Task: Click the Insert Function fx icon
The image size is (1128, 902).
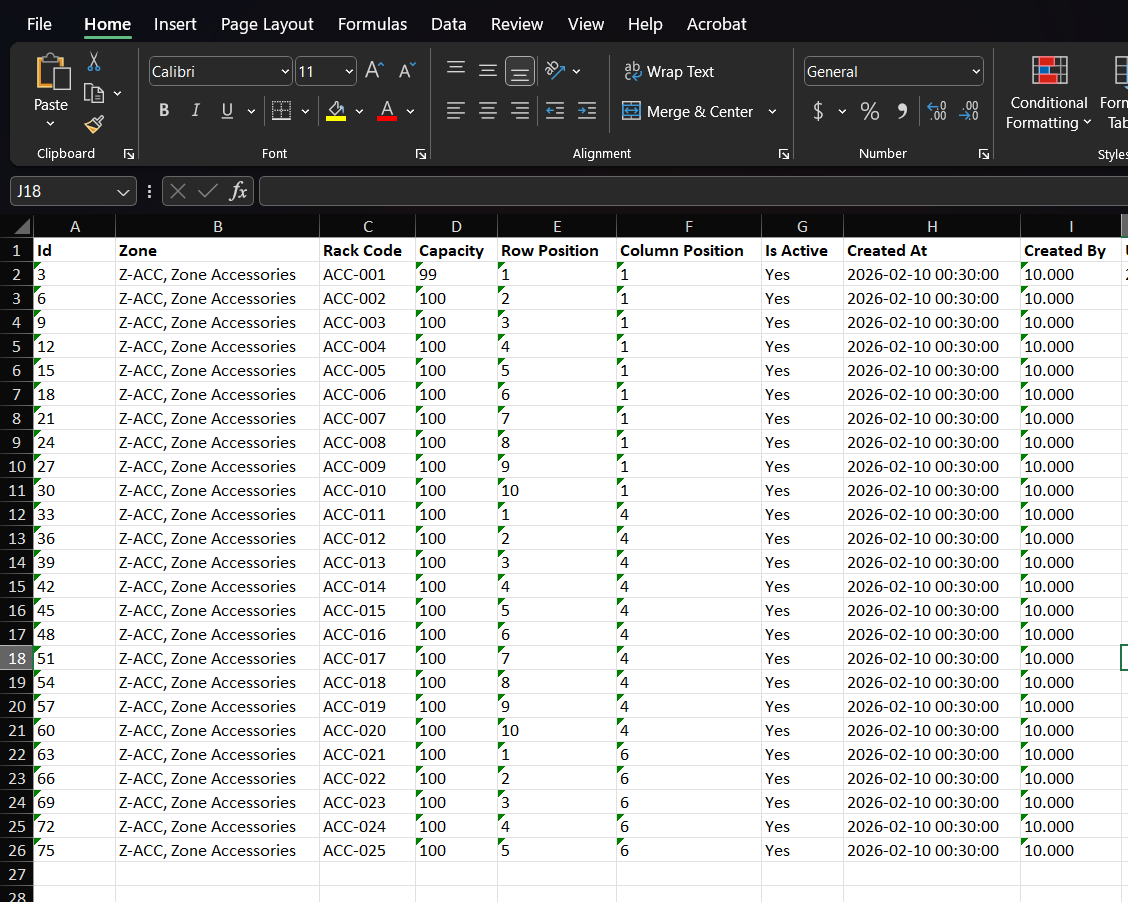Action: [x=238, y=191]
